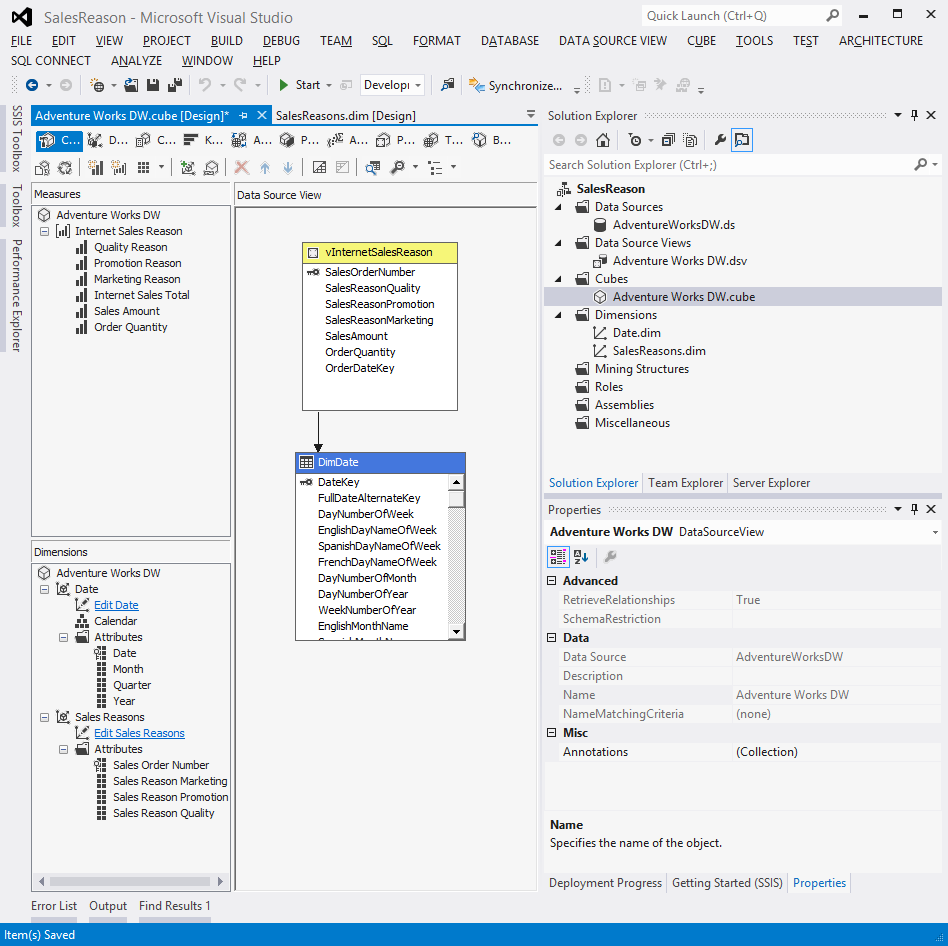Collapse the Advanced property category

click(551, 581)
